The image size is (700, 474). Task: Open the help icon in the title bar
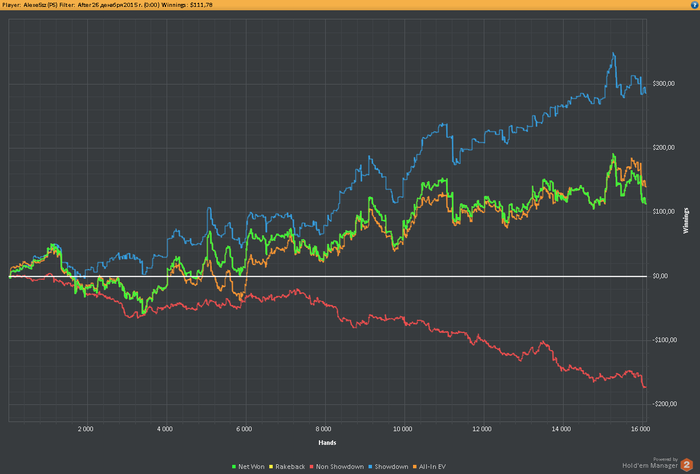pos(694,5)
